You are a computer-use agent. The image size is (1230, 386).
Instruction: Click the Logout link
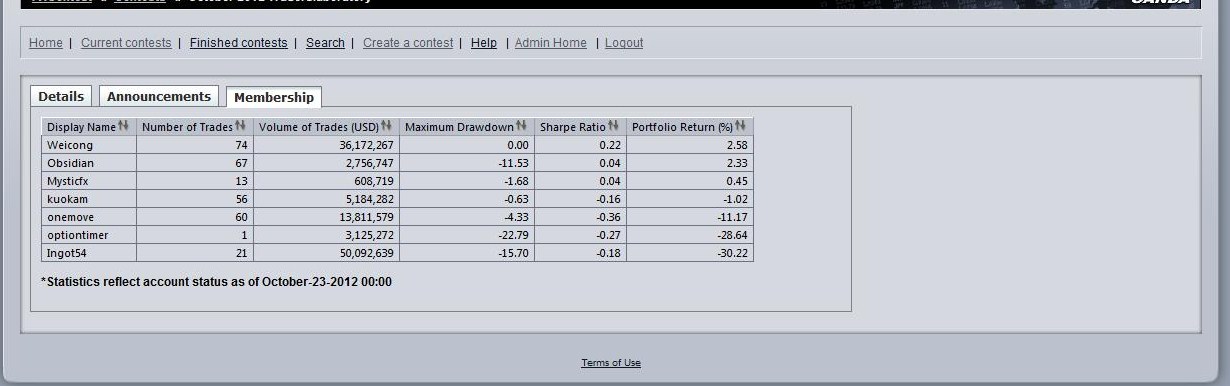point(624,43)
